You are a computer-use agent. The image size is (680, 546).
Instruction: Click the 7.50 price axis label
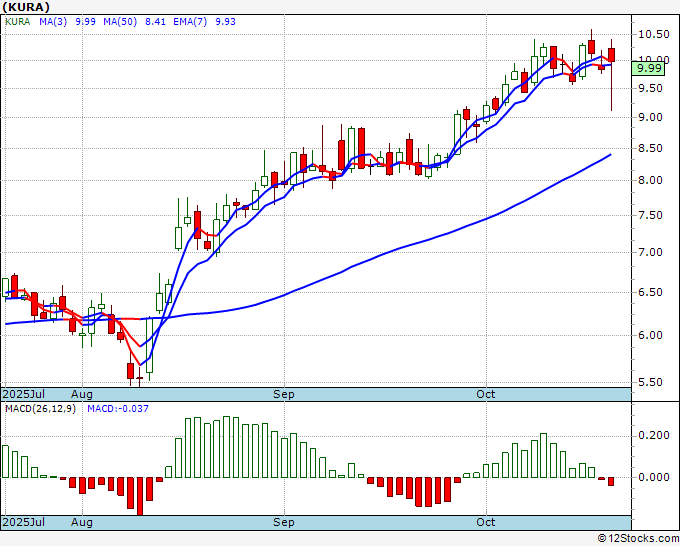pyautogui.click(x=650, y=216)
